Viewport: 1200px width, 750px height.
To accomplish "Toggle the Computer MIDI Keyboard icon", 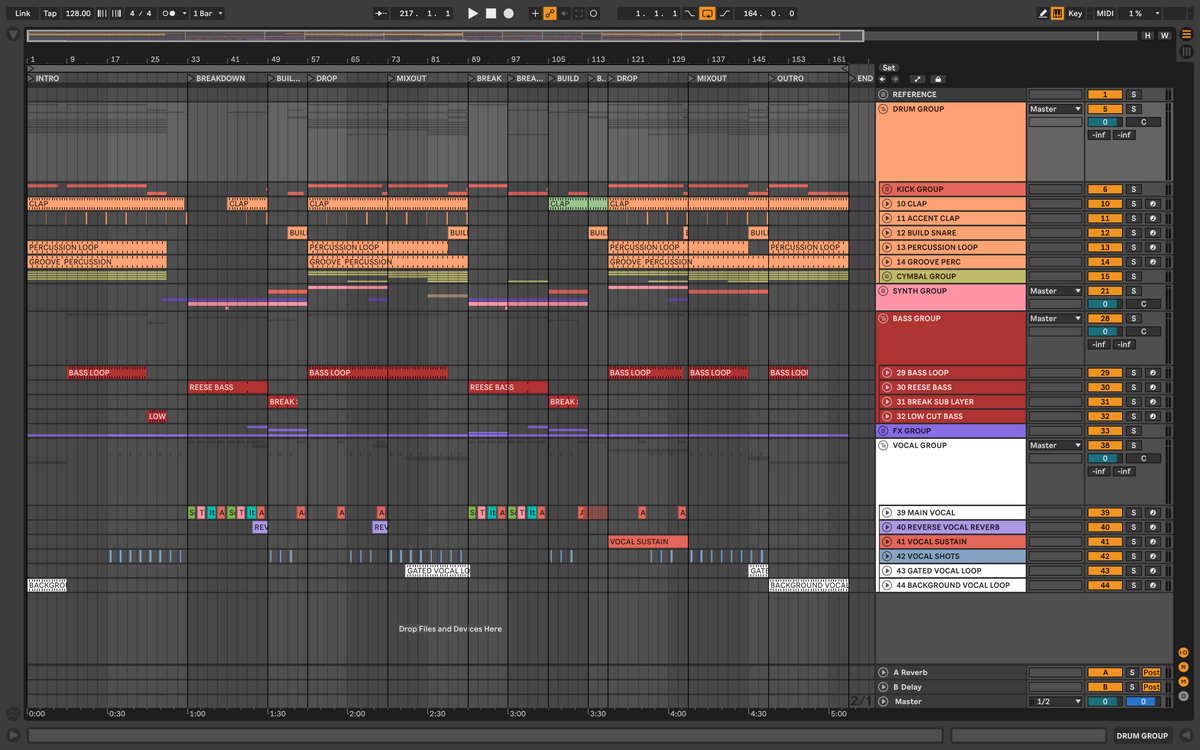I will (x=1058, y=14).
